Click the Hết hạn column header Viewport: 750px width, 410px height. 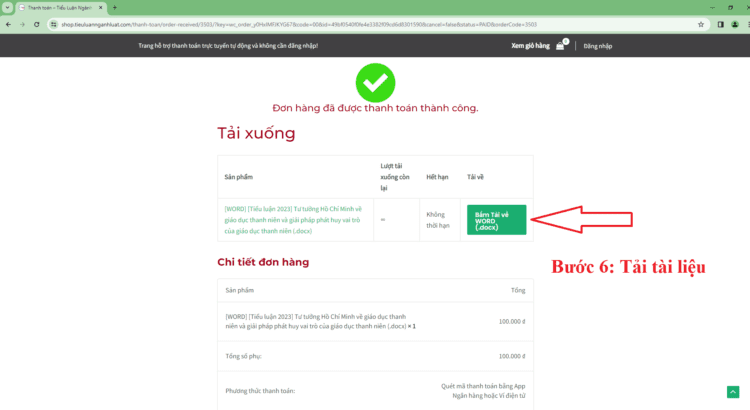pyautogui.click(x=437, y=177)
